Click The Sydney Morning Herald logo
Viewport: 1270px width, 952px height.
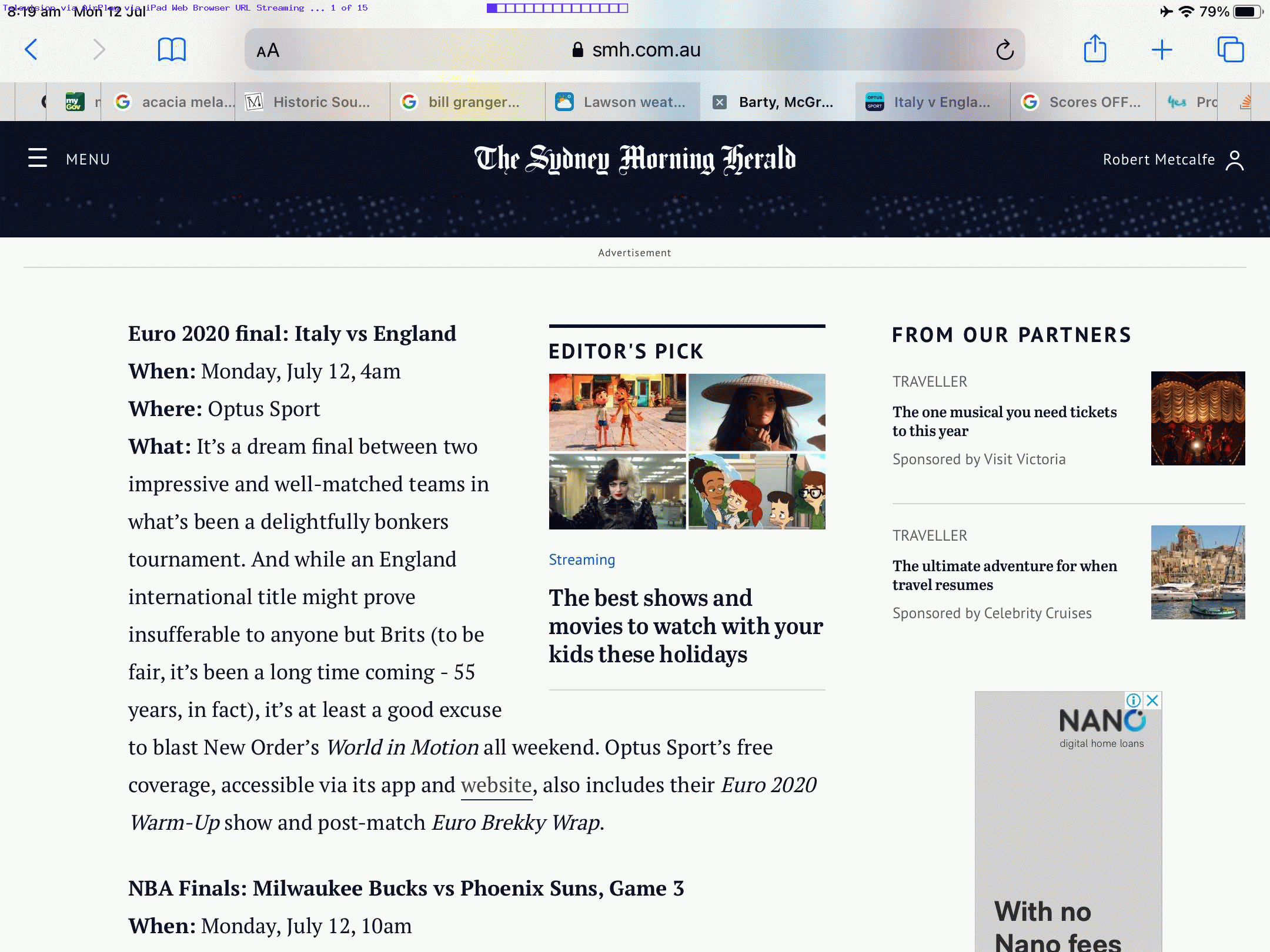[635, 159]
